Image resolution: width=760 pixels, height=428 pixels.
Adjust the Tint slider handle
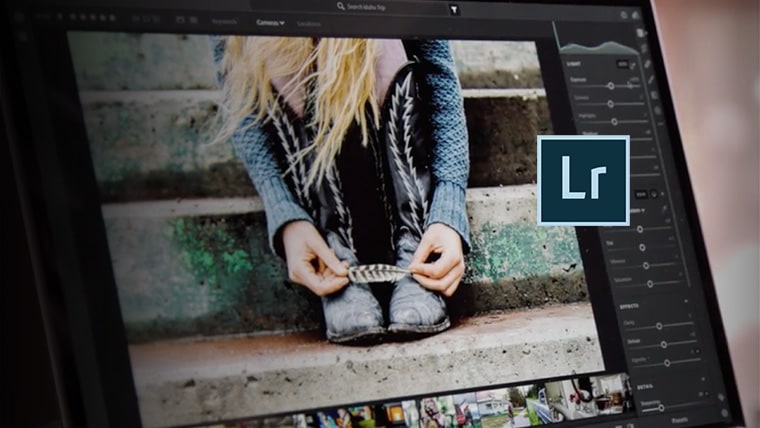pyautogui.click(x=642, y=248)
